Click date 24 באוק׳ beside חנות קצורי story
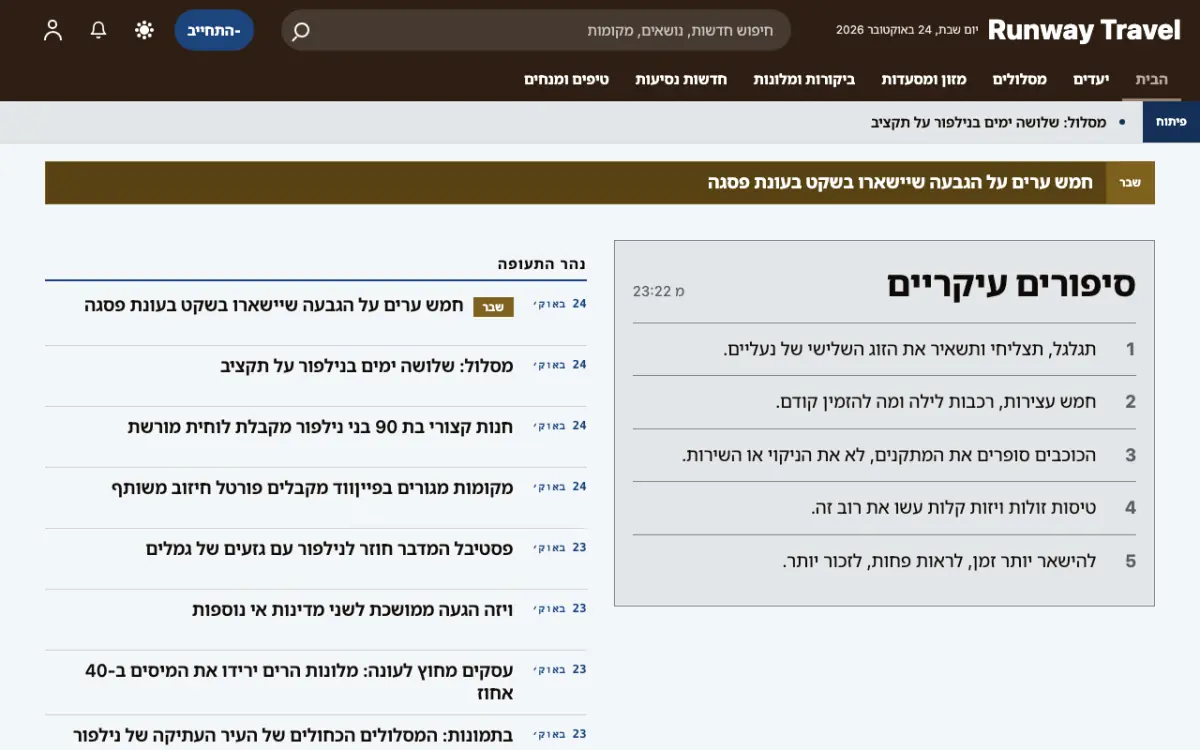The width and height of the screenshot is (1200, 750). coord(560,426)
